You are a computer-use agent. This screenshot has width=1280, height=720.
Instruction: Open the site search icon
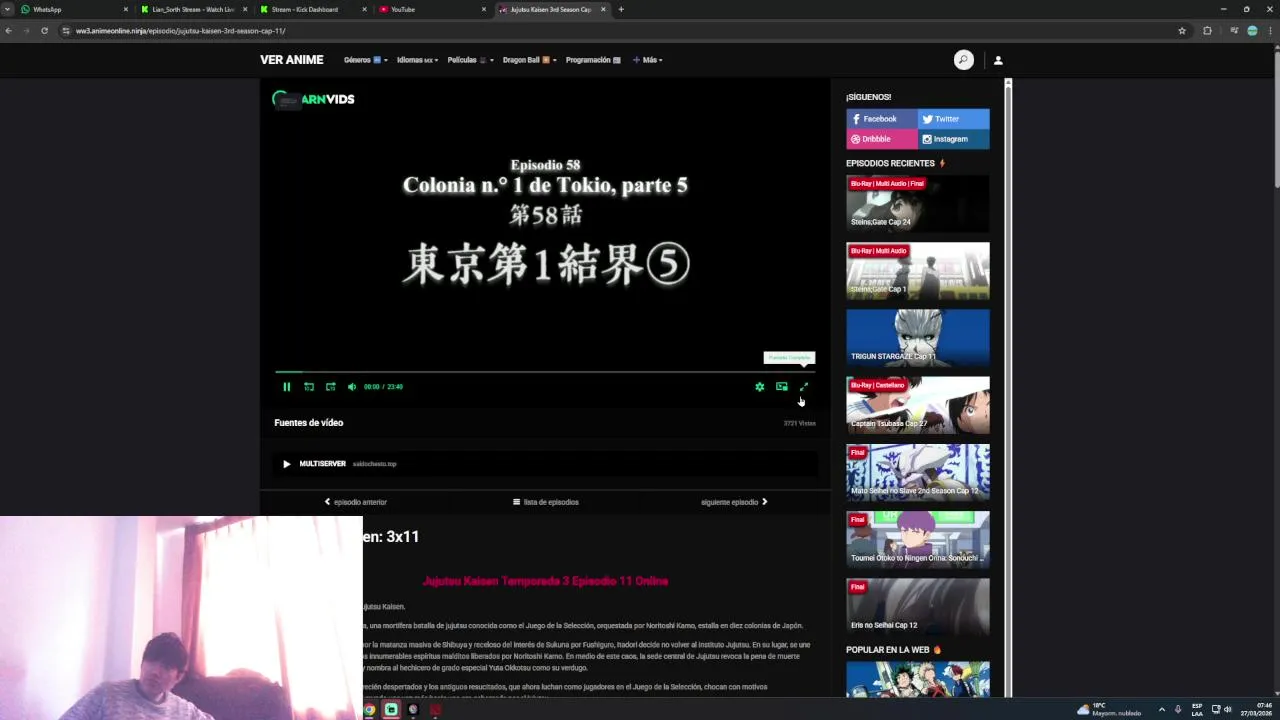963,60
